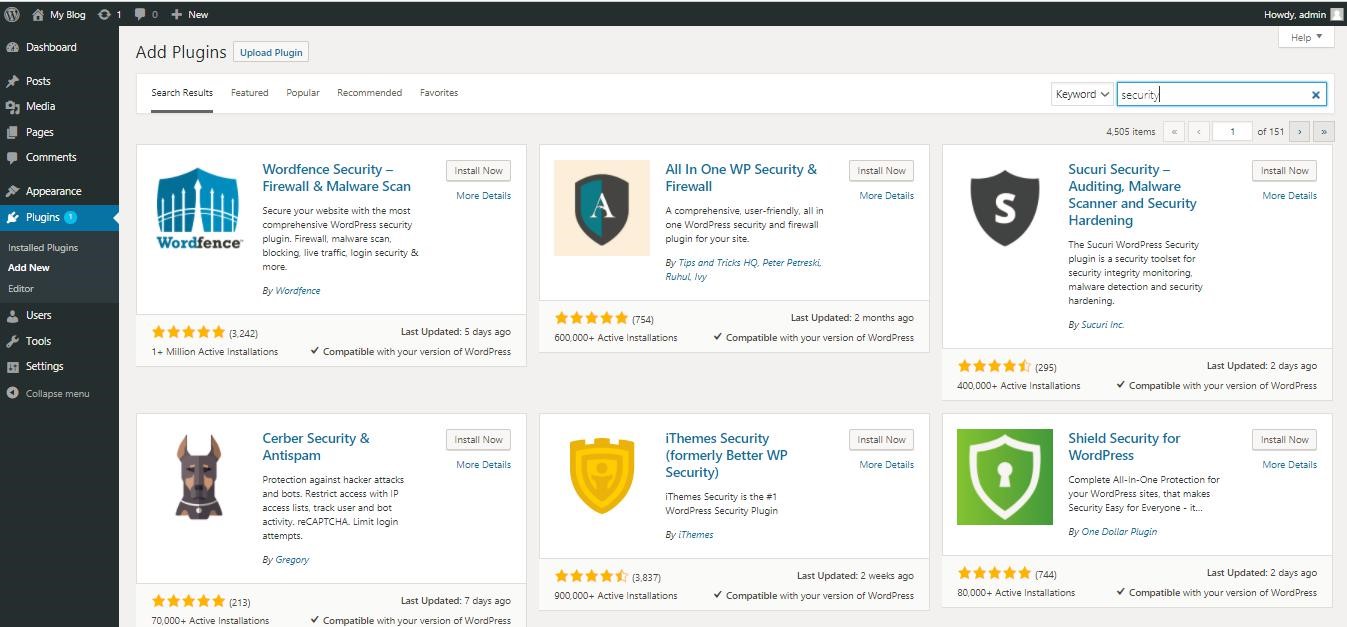Install Now for Wordfence Security
Image resolution: width=1347 pixels, height=627 pixels.
pos(477,170)
